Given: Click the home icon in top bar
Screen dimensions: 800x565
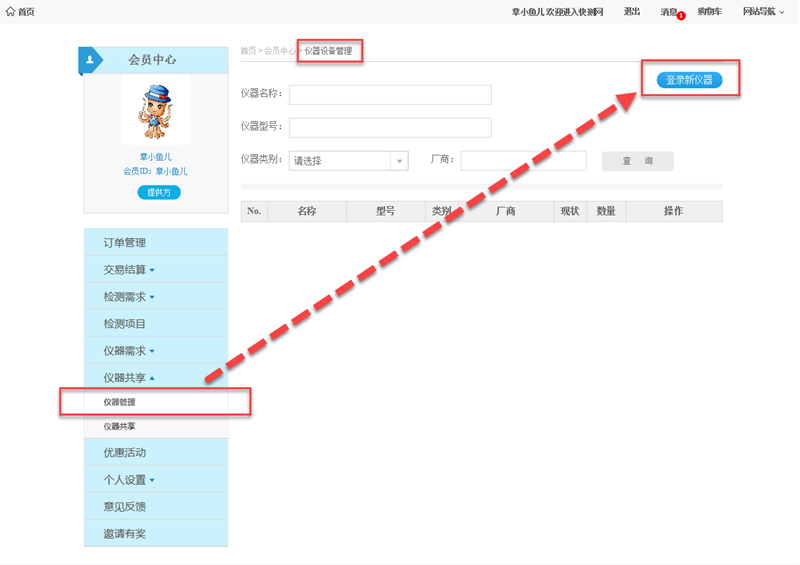Looking at the screenshot, I should 11,11.
